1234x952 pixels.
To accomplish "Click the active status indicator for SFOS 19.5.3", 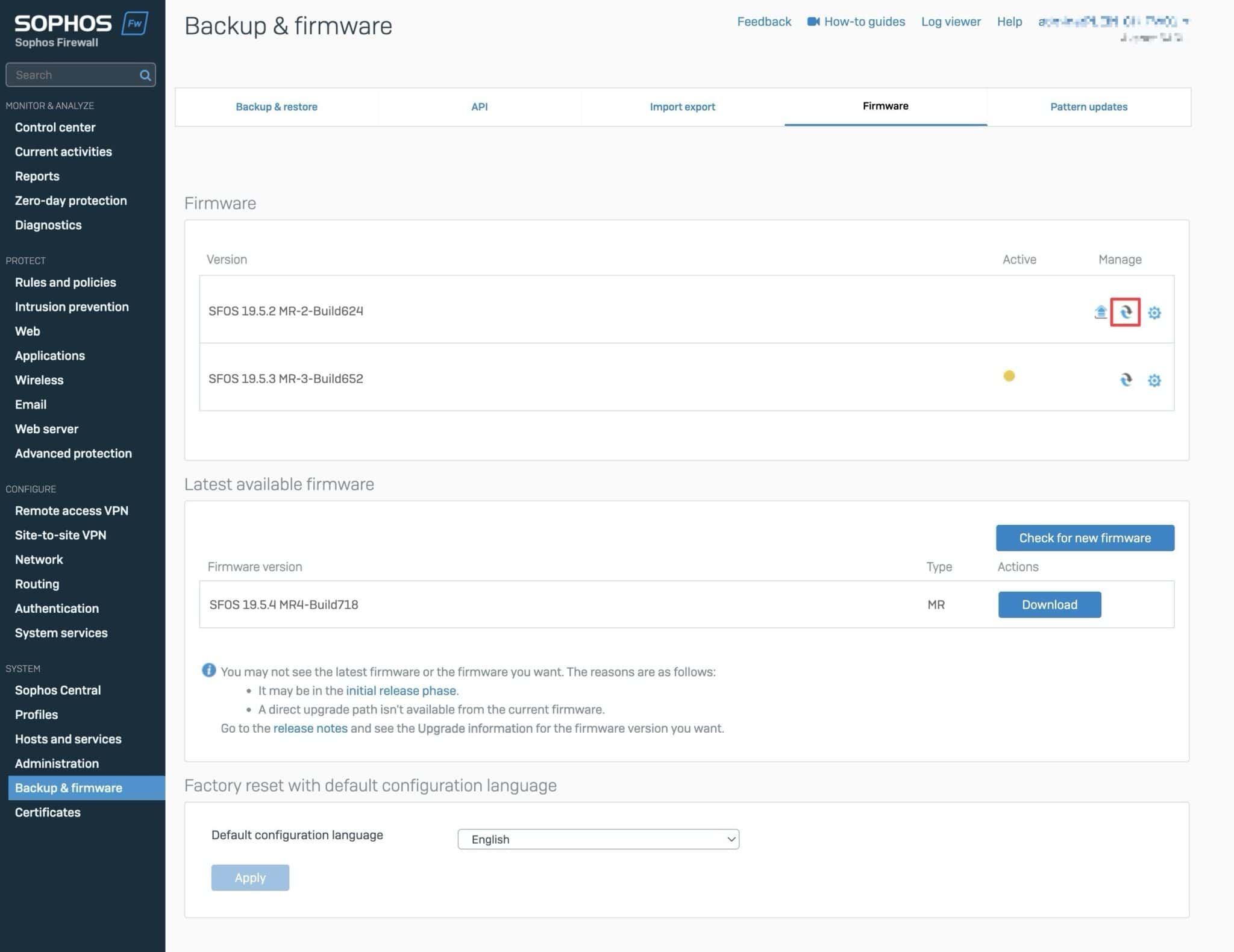I will click(x=1010, y=376).
